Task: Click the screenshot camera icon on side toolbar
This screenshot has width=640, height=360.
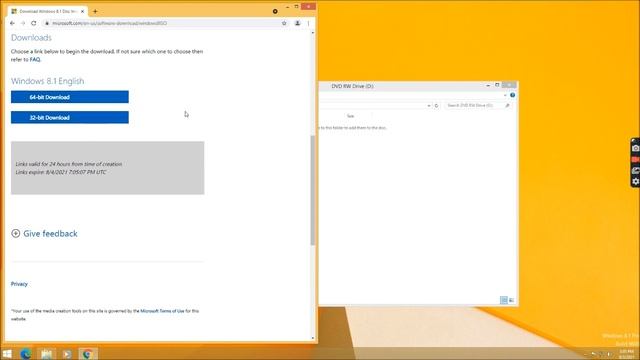Action: pos(636,149)
